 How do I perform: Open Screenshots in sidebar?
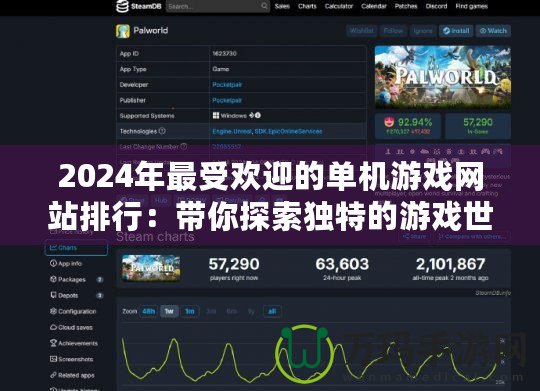[72, 359]
